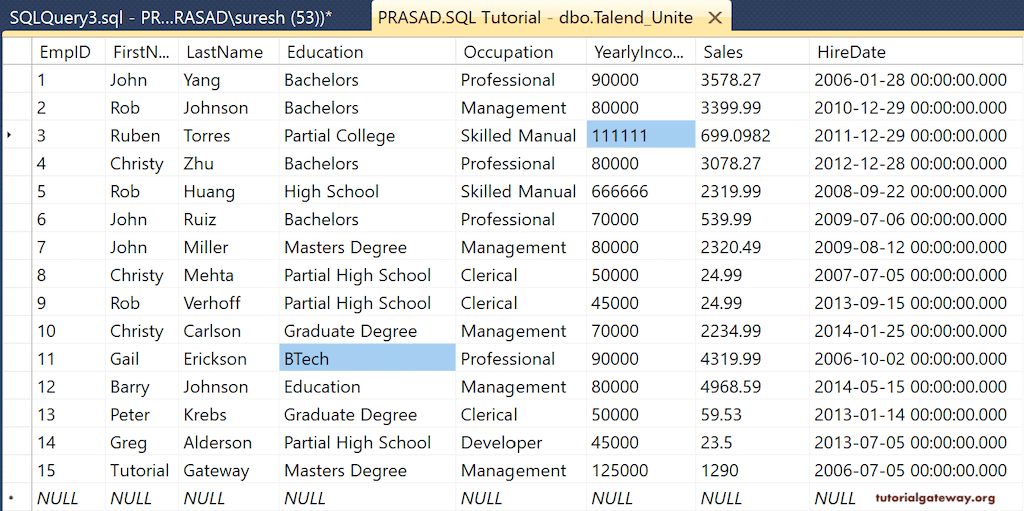Click the 4968.59 Sales cell
1024x511 pixels.
coord(731,387)
